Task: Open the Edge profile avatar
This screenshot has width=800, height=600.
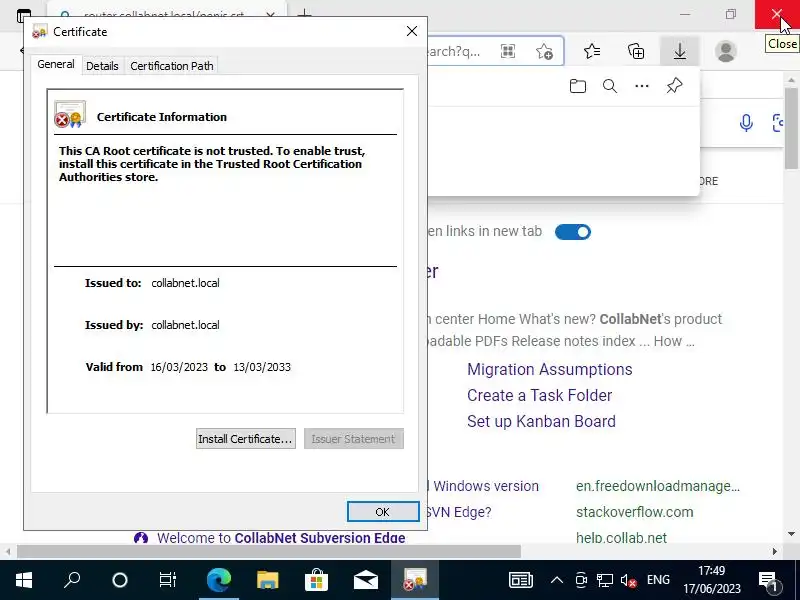Action: pyautogui.click(x=726, y=51)
